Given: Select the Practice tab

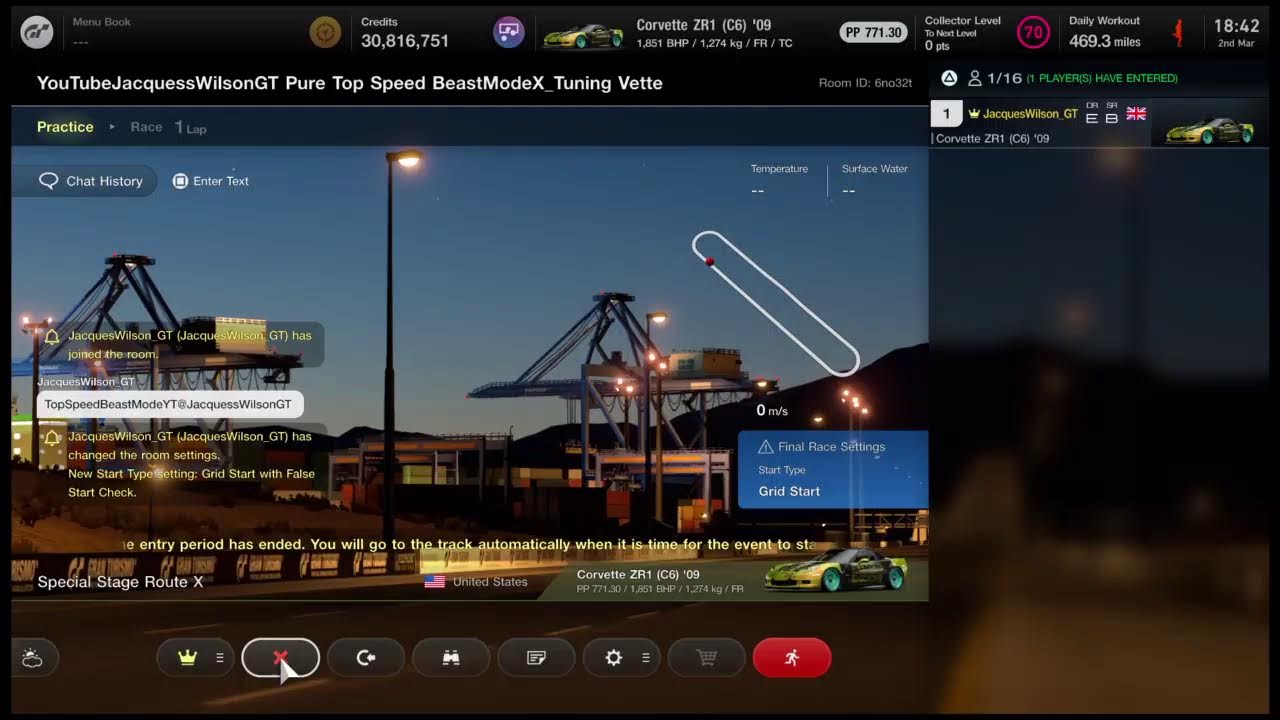Looking at the screenshot, I should pyautogui.click(x=65, y=127).
